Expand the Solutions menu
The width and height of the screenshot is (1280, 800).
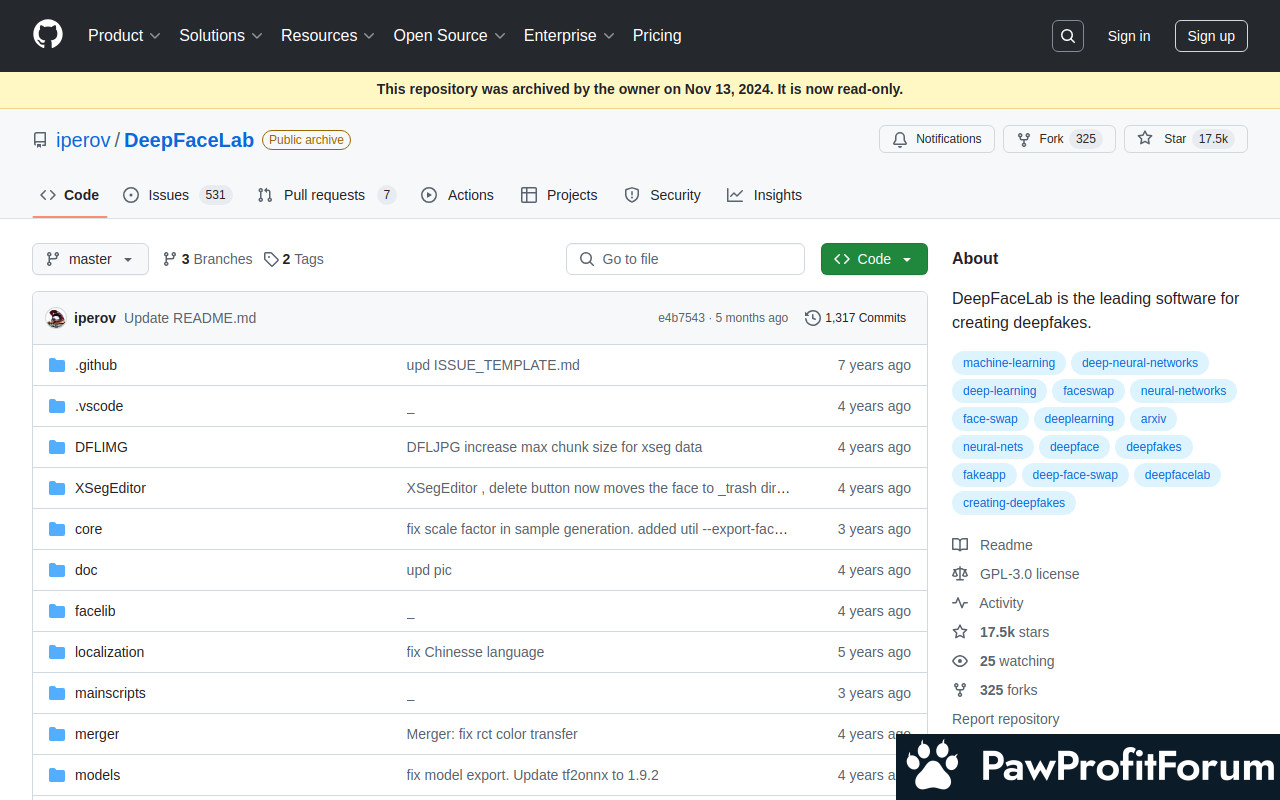(x=221, y=35)
